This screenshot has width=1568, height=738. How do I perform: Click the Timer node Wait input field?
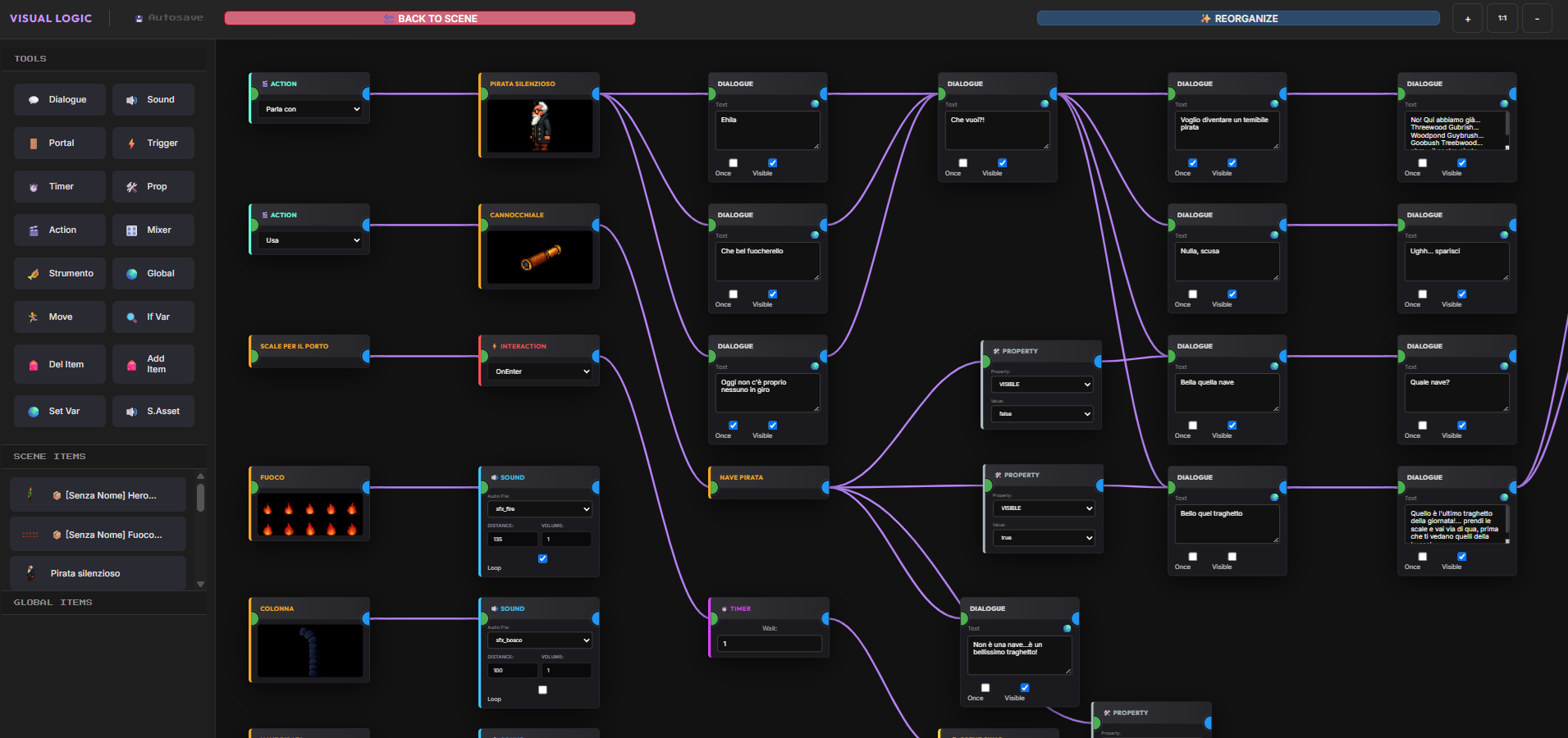tap(770, 644)
